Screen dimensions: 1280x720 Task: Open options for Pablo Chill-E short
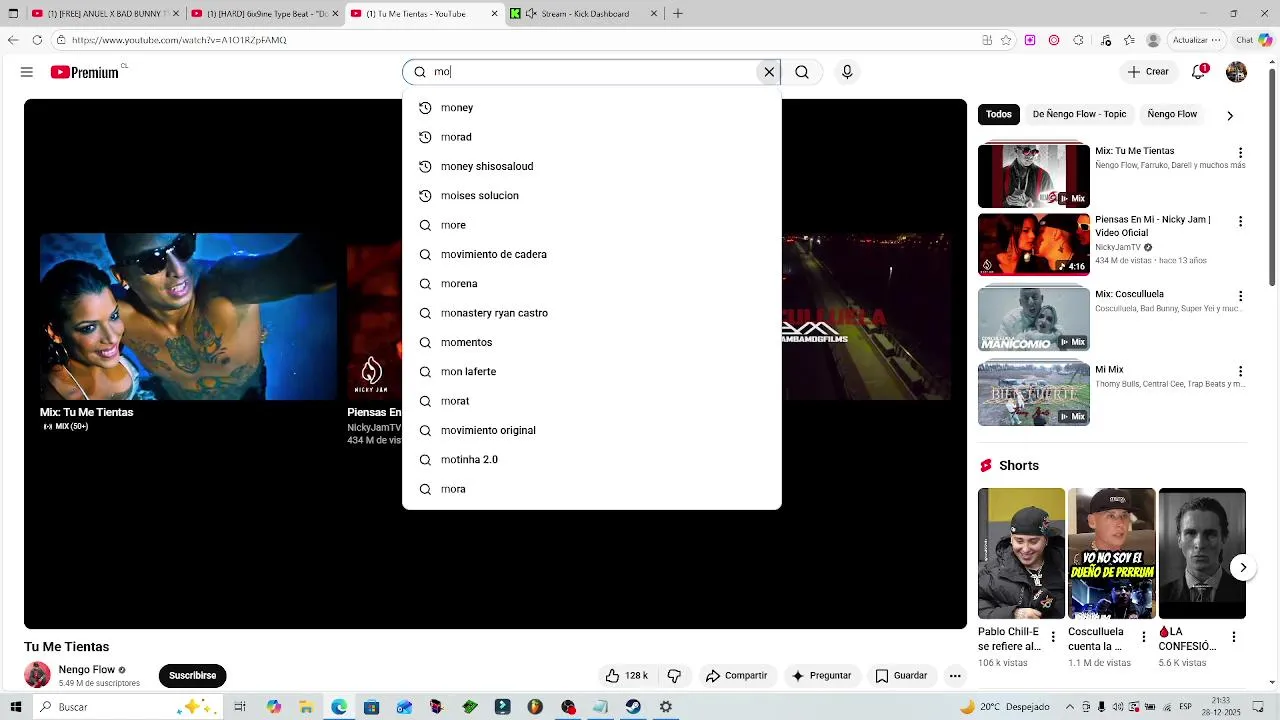pyautogui.click(x=1052, y=636)
